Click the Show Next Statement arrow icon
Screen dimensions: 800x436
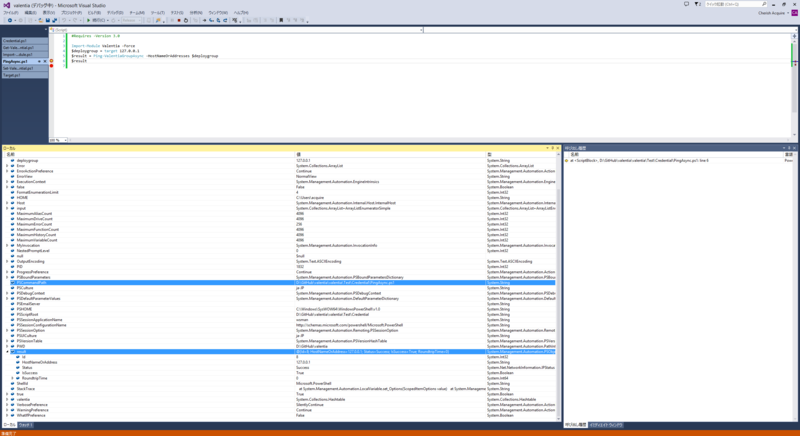[x=204, y=20]
